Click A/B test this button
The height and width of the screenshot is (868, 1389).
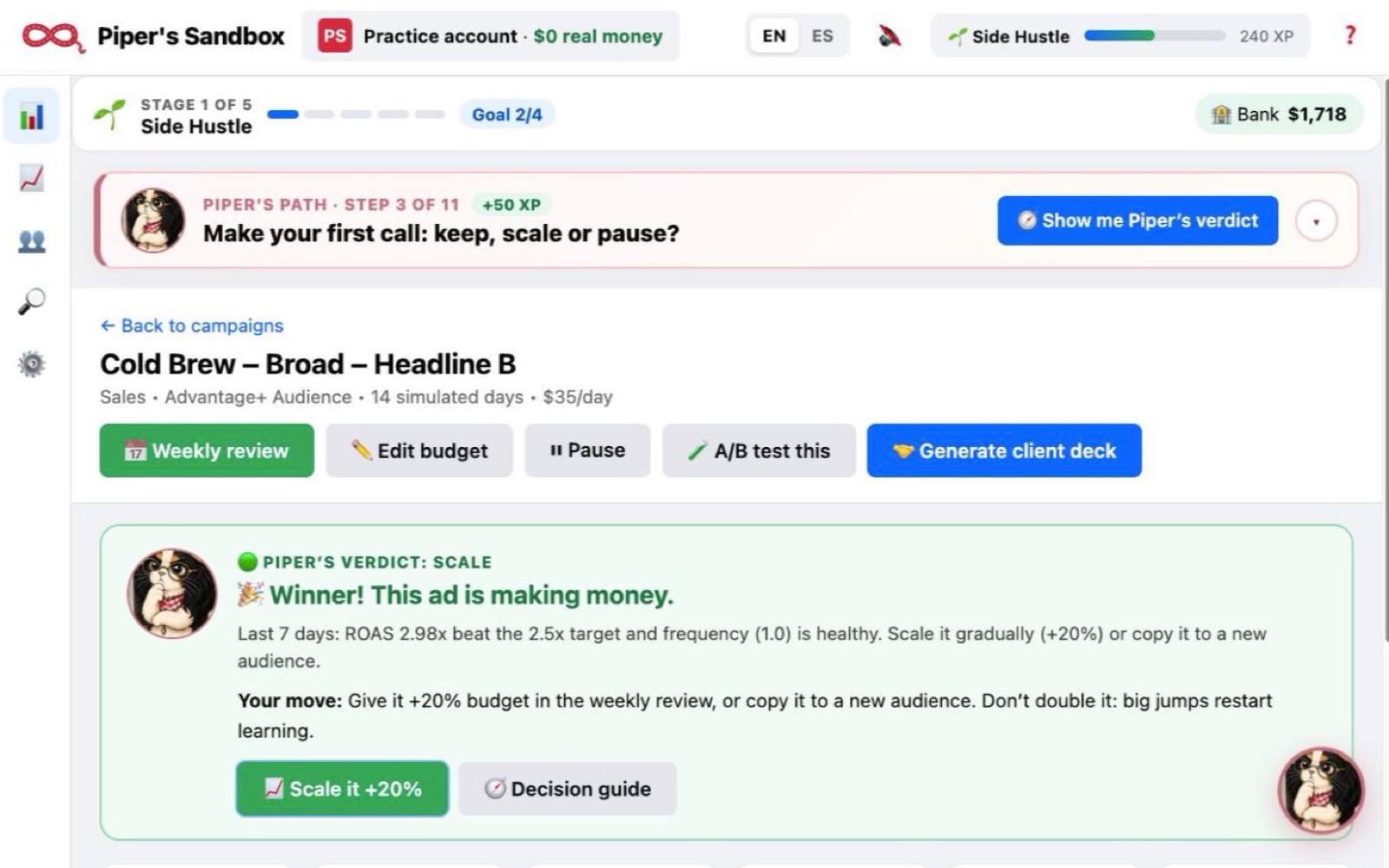759,450
